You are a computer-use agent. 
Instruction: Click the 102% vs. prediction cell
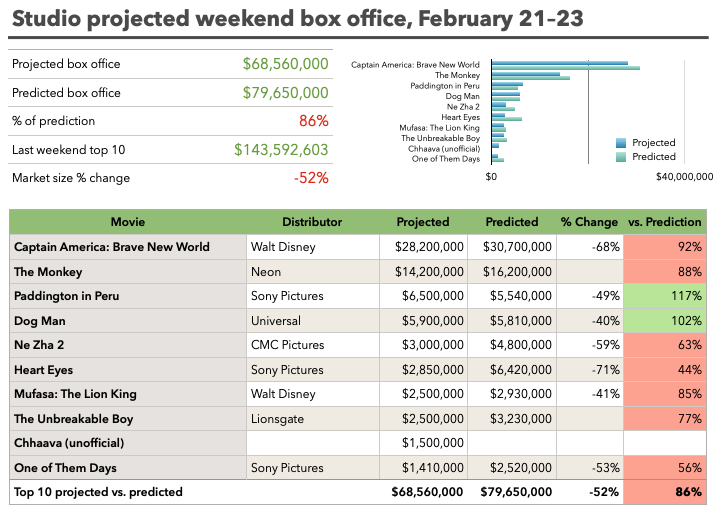(665, 321)
